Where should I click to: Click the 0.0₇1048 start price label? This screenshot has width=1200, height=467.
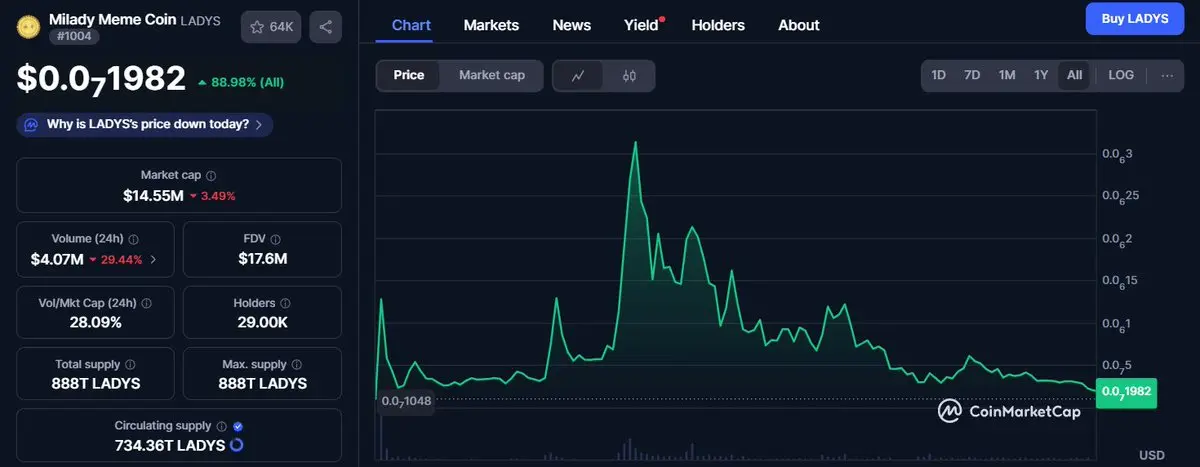406,401
